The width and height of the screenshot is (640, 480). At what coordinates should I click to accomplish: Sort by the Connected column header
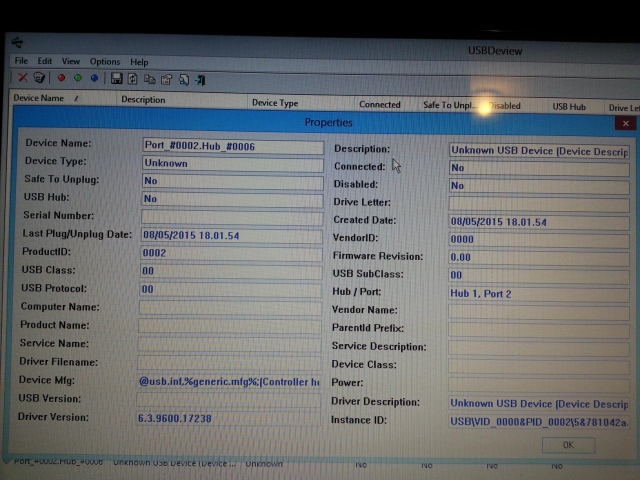386,104
